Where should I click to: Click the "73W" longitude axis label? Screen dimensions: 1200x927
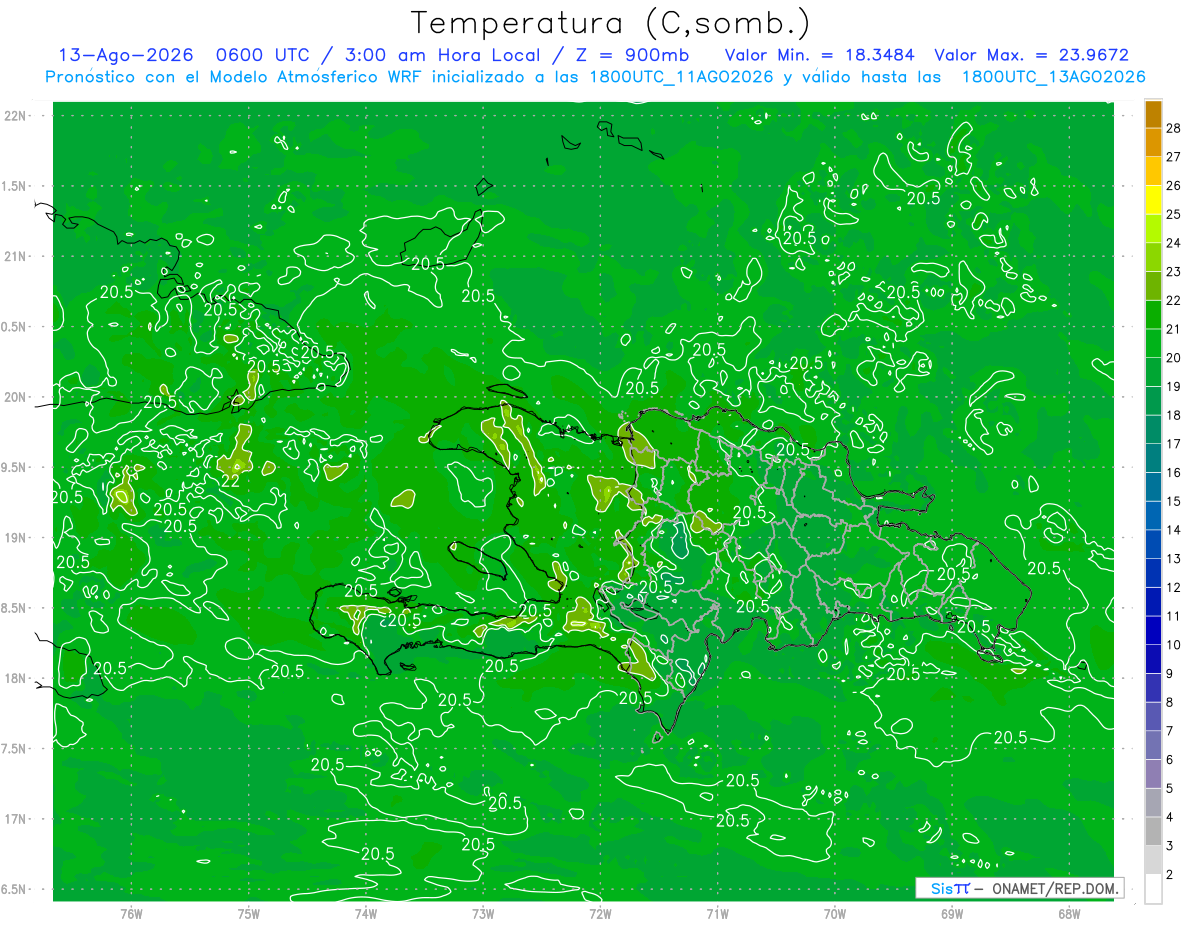(x=483, y=913)
